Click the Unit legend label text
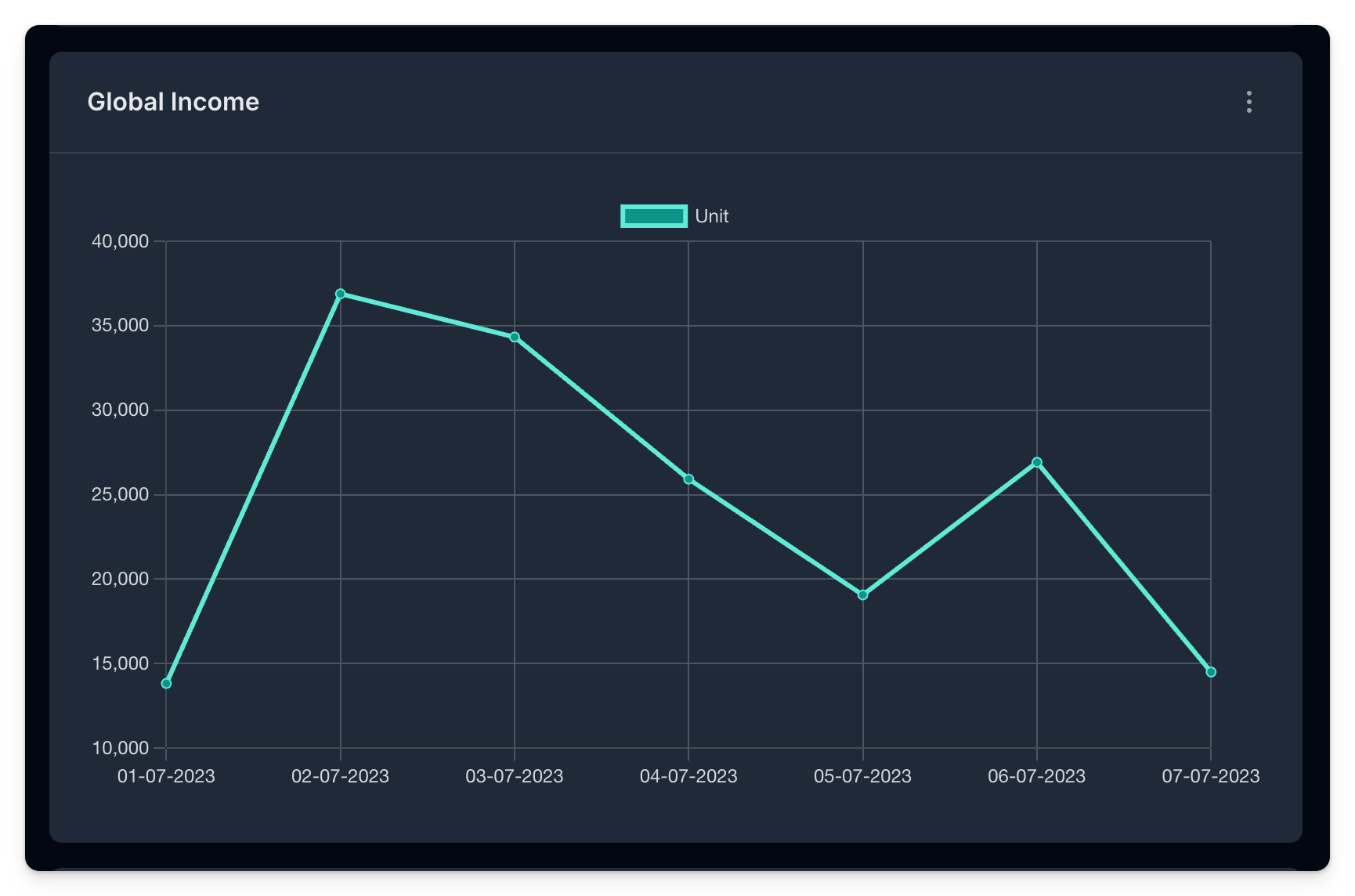This screenshot has height=896, width=1355. tap(711, 216)
